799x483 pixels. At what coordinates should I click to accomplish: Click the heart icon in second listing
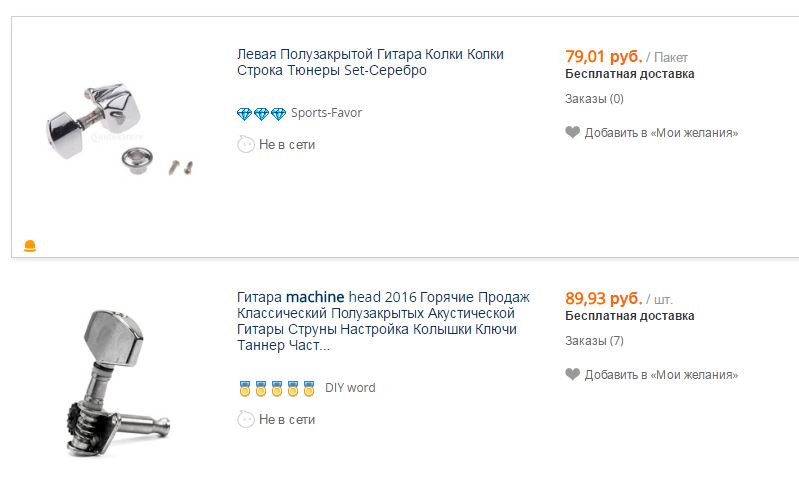572,375
